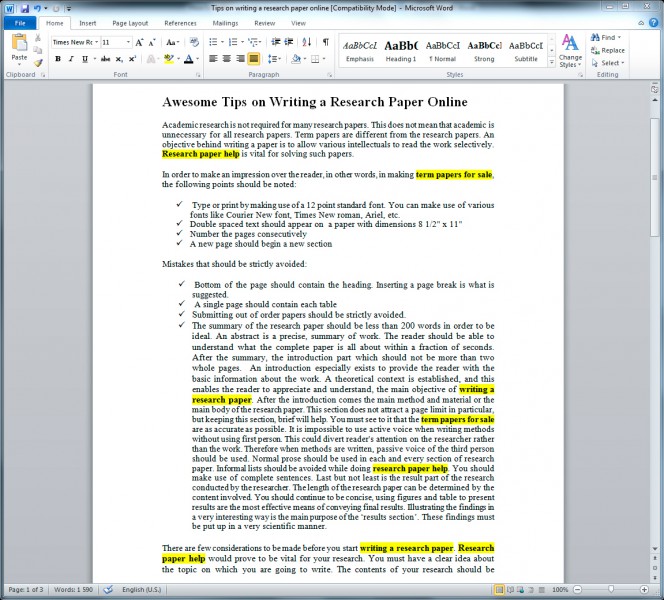
Task: Click the Numbering list icon
Action: pos(233,42)
